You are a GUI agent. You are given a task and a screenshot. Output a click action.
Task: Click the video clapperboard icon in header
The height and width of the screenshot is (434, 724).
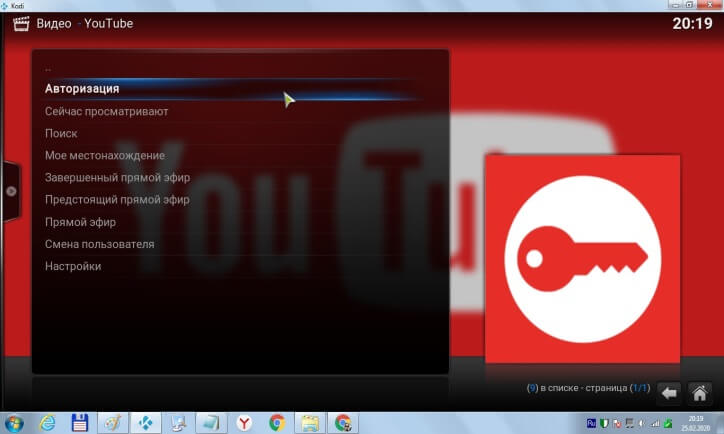(x=21, y=24)
